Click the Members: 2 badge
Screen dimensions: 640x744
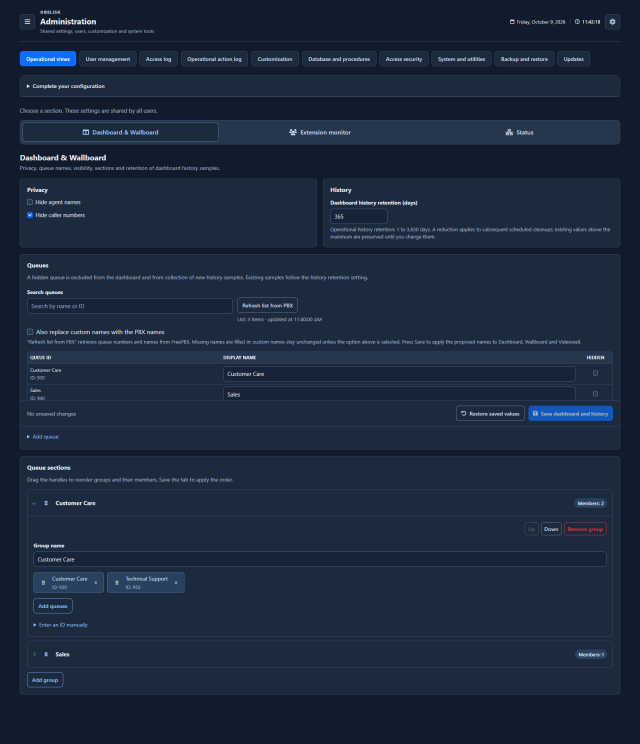591,503
